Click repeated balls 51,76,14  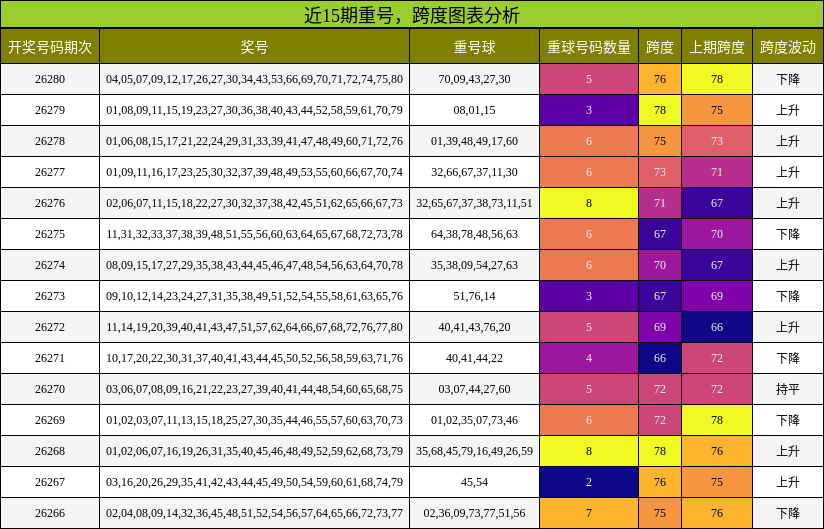(475, 296)
